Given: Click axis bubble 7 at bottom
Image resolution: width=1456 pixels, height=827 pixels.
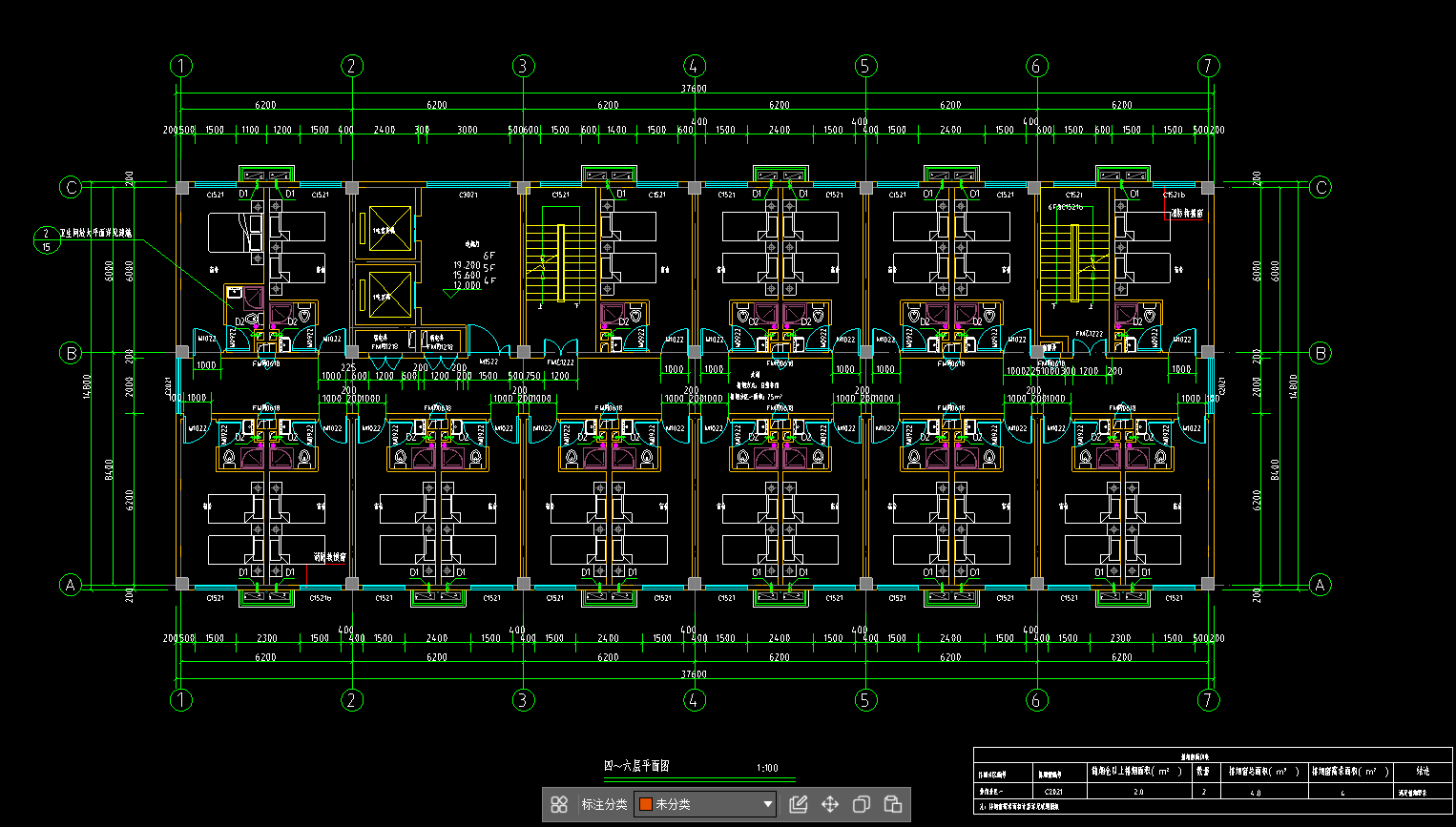Looking at the screenshot, I should tap(1208, 700).
